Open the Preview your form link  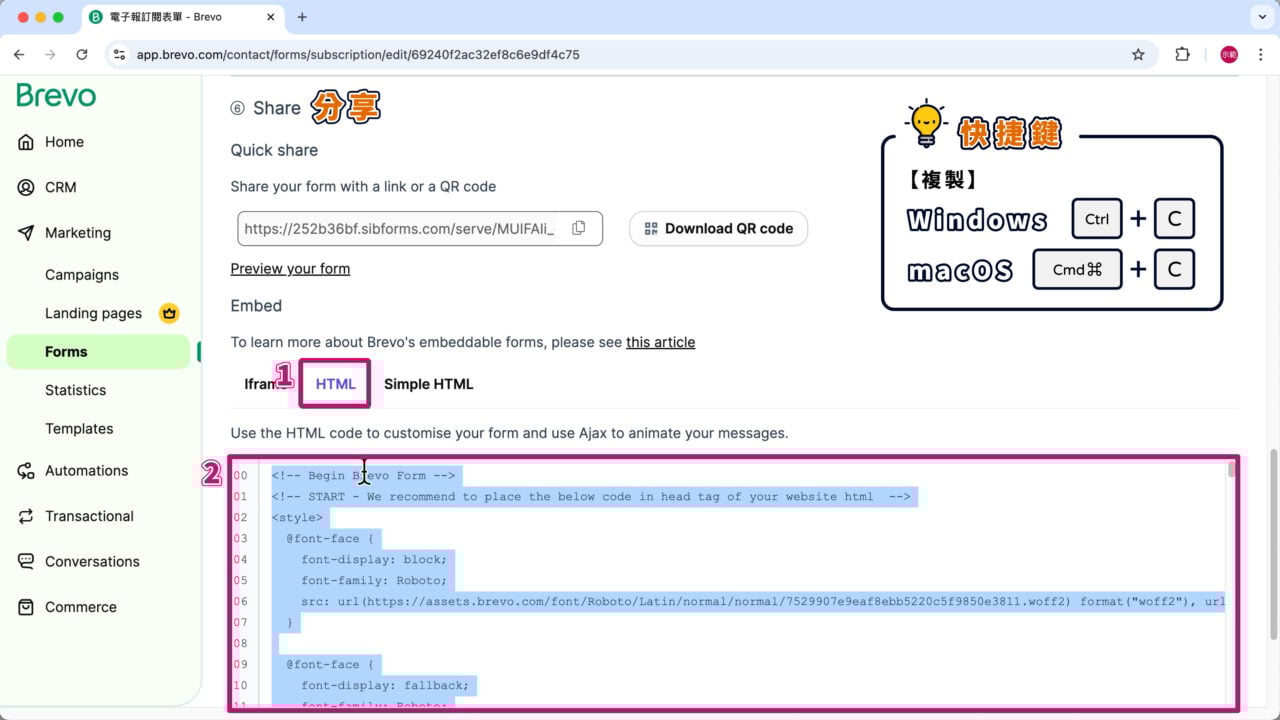290,268
